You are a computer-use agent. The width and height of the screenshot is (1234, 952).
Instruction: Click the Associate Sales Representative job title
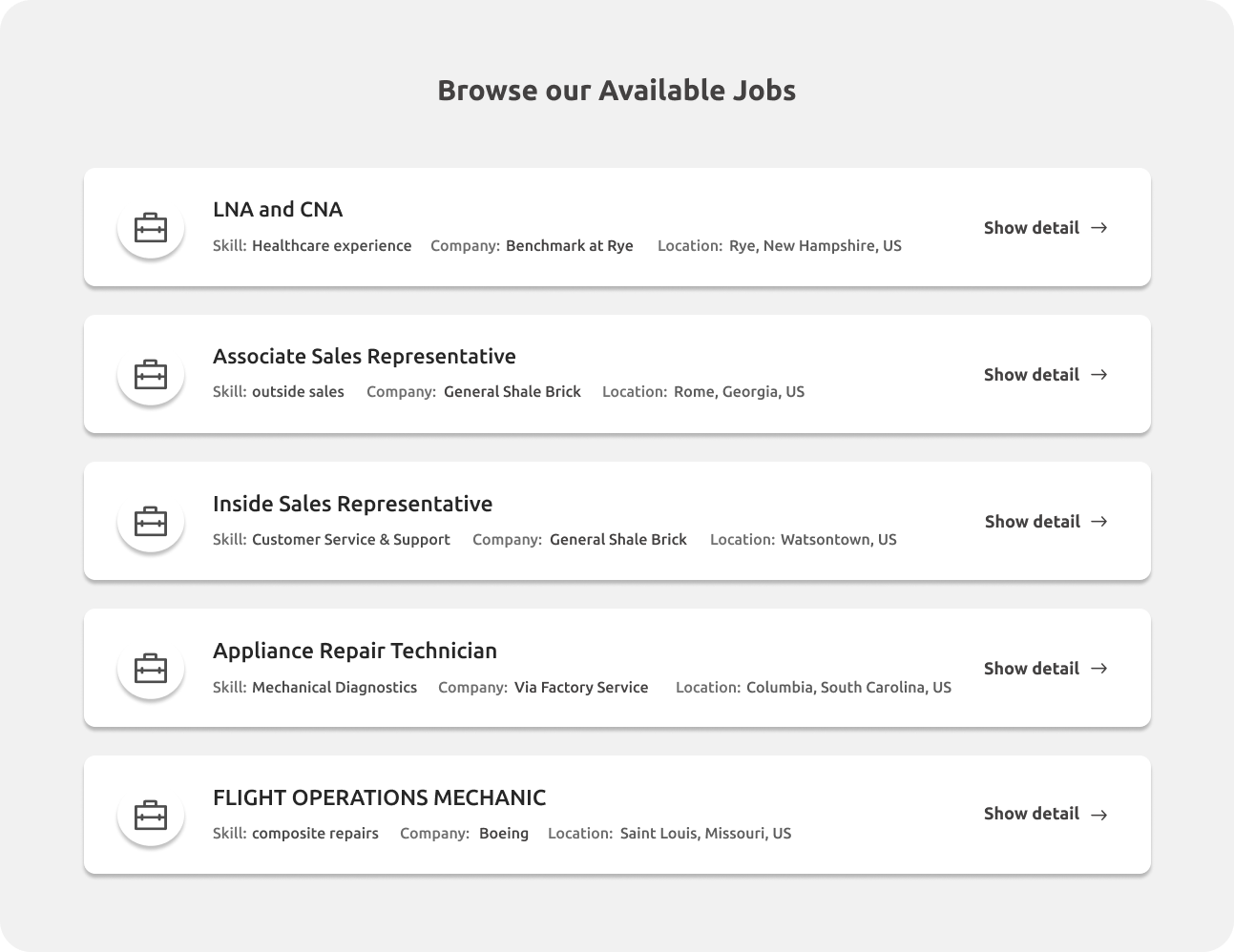[365, 356]
